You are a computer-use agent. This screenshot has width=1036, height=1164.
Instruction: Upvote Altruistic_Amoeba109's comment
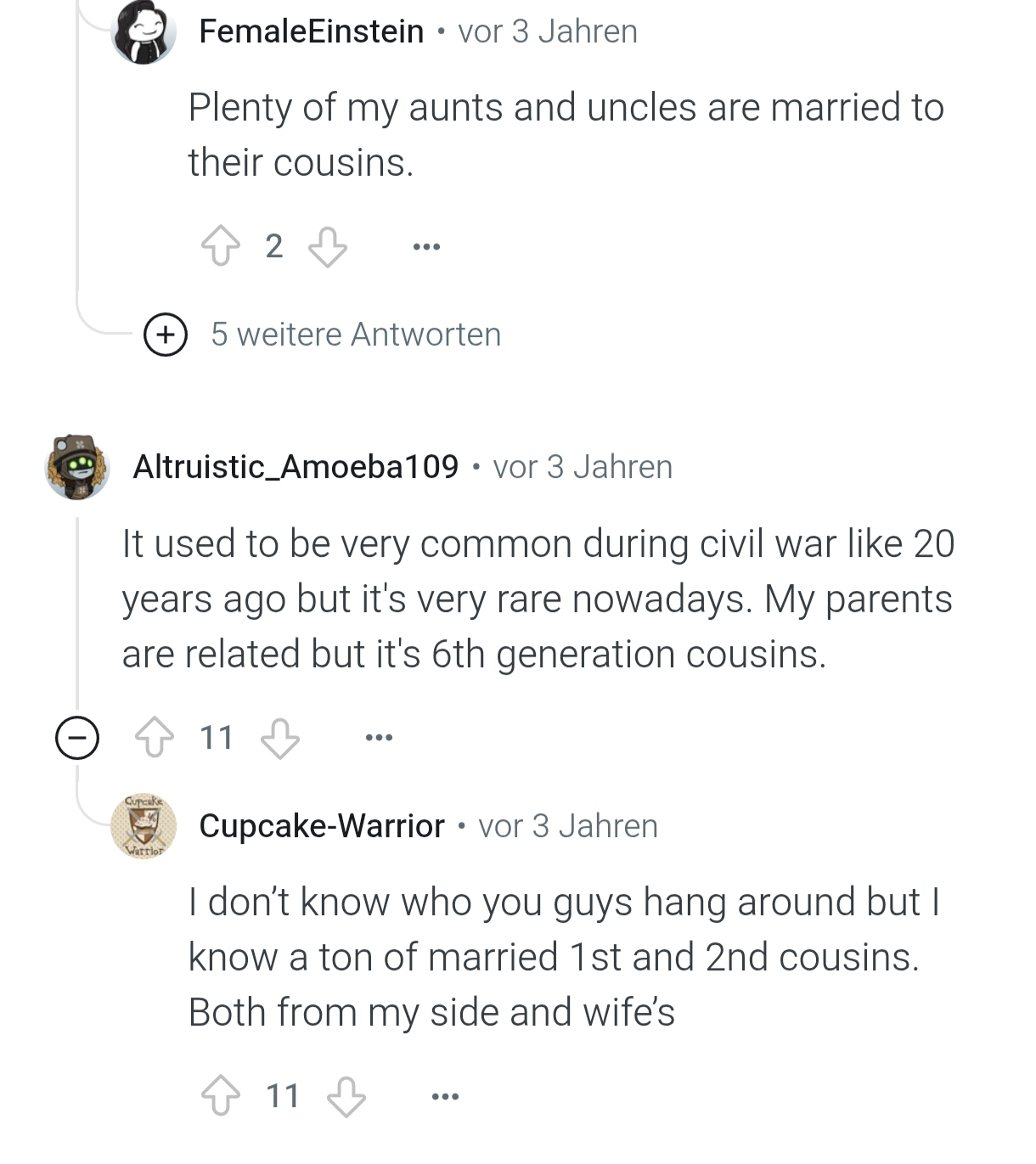pyautogui.click(x=155, y=737)
